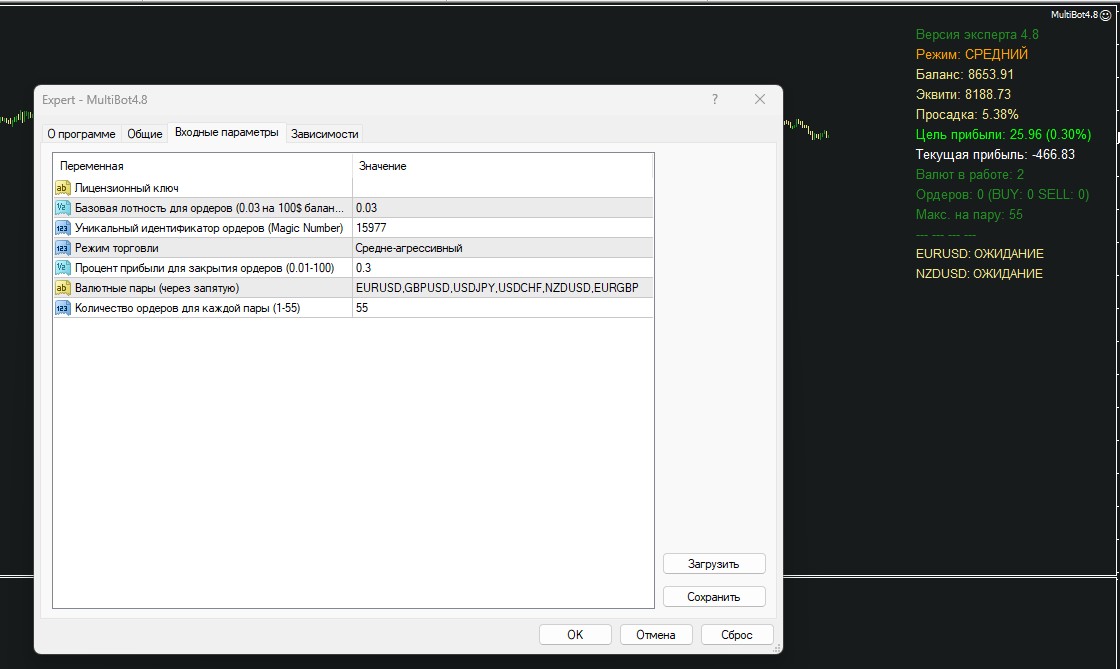Click the Макс. на пару: 55 text
The height and width of the screenshot is (669, 1120).
coord(969,214)
